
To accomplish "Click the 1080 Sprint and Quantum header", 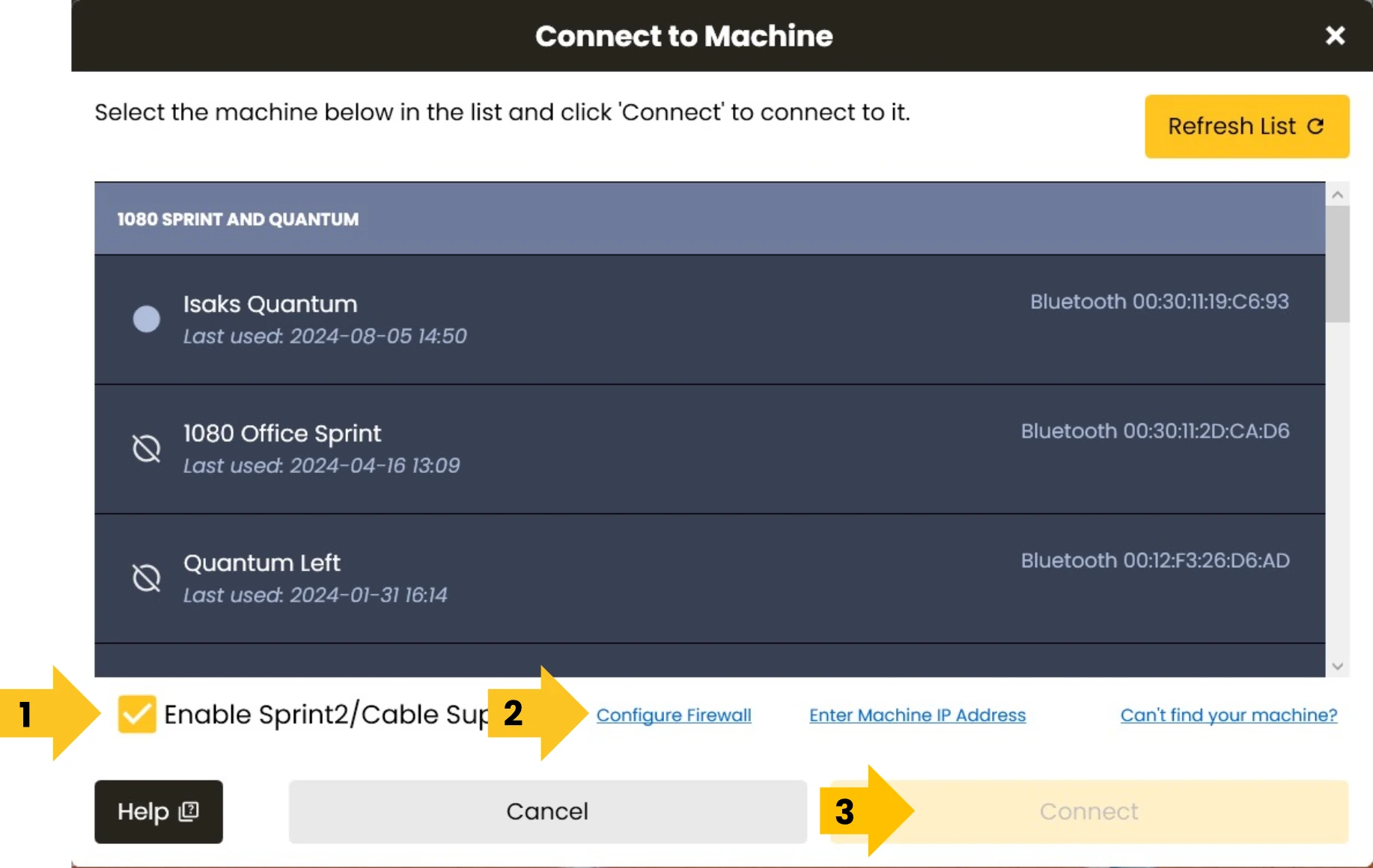I will (x=710, y=218).
